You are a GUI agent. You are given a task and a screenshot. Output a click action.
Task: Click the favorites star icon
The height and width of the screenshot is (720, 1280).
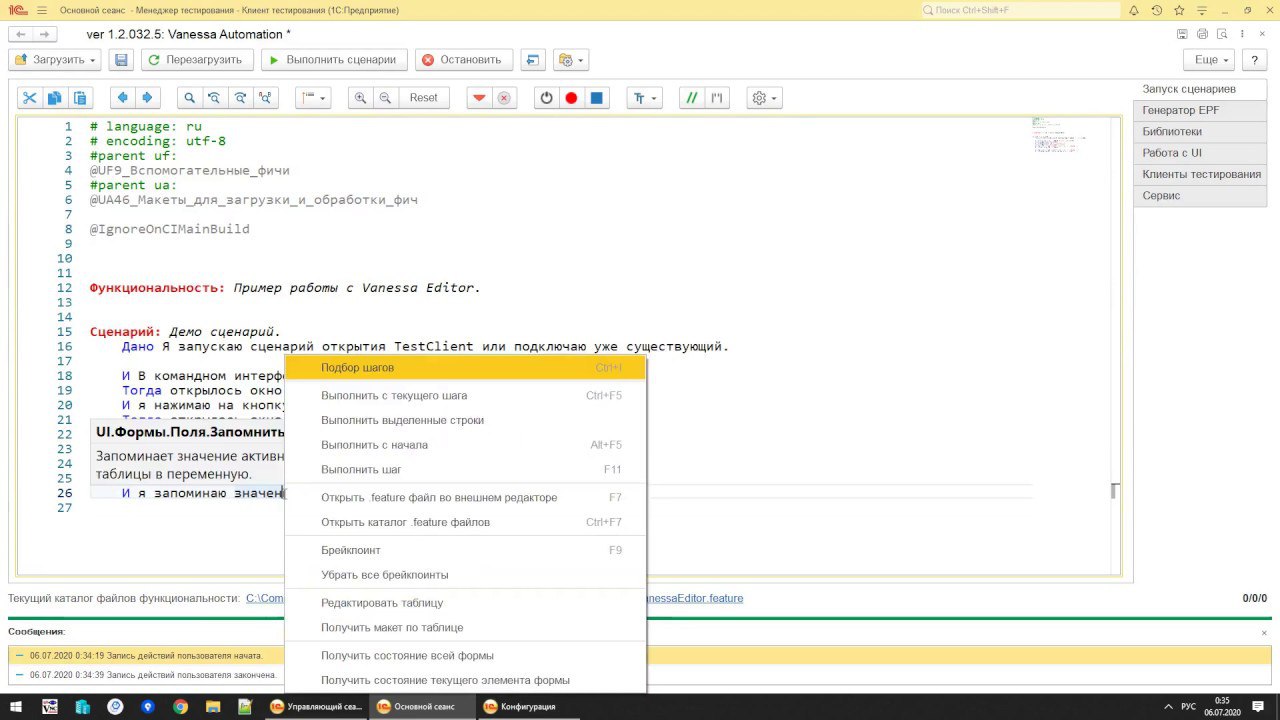tap(1181, 10)
